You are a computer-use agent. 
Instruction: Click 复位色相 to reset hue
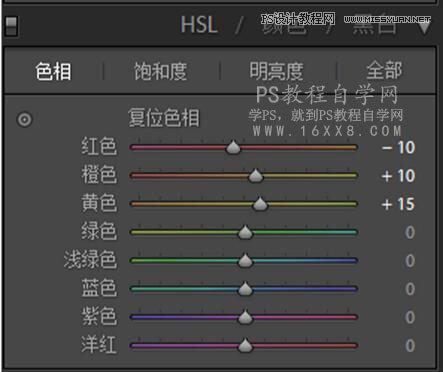pos(164,118)
